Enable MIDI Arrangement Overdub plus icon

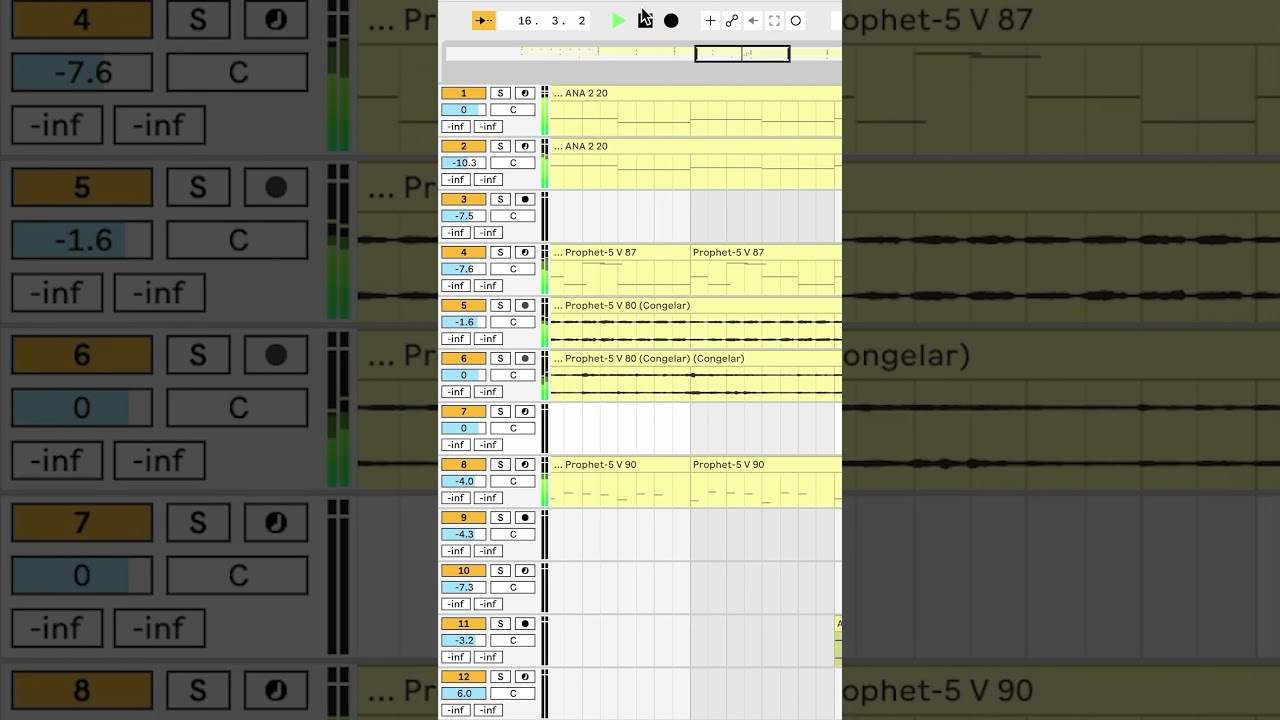point(710,21)
